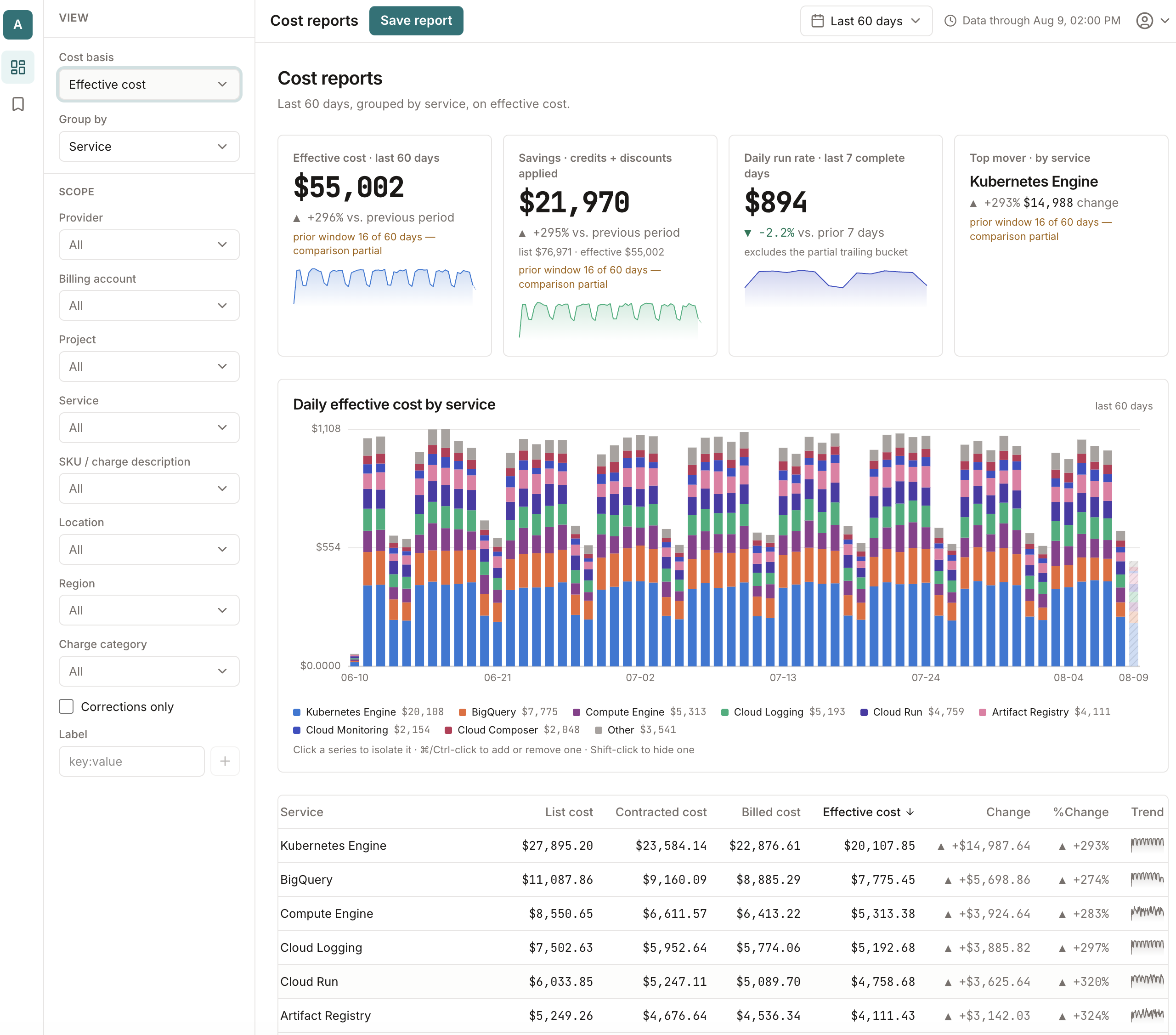Screen dimensions: 1176x1035
Task: Select the Kubernetes Engine table row name
Action: click(333, 845)
